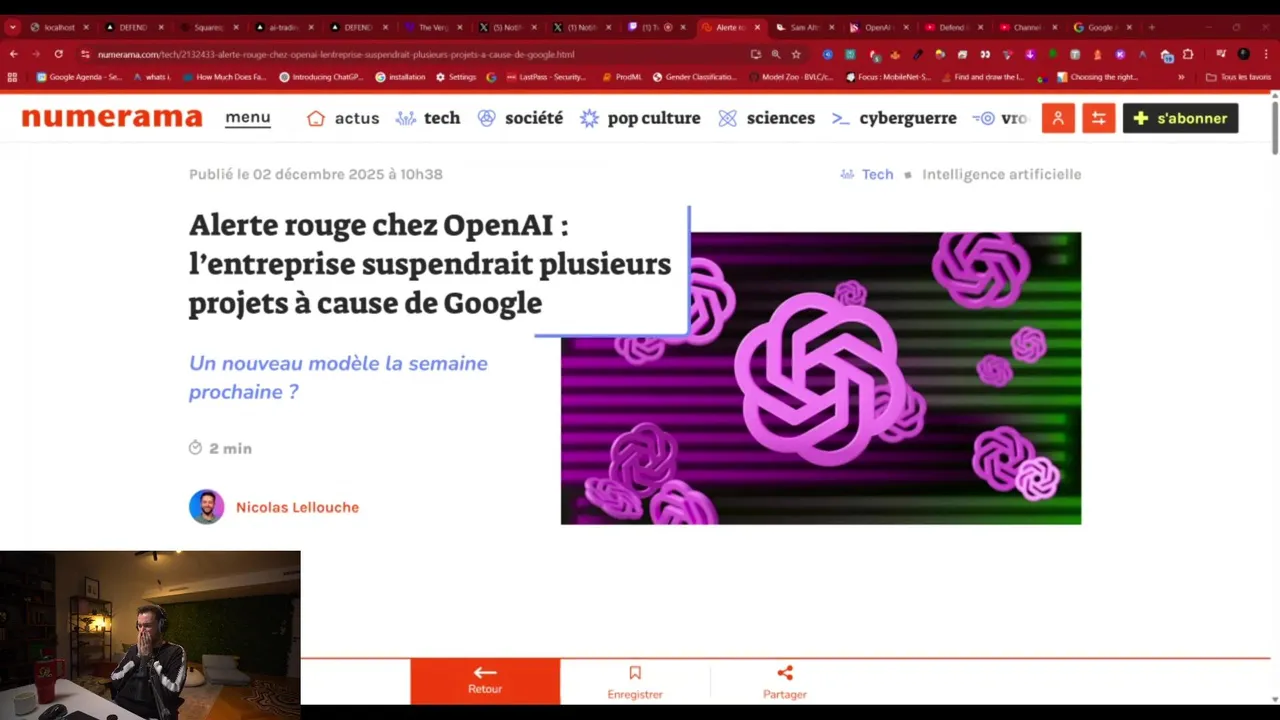Open the numerama homepage logo
The height and width of the screenshot is (720, 1280).
point(112,118)
